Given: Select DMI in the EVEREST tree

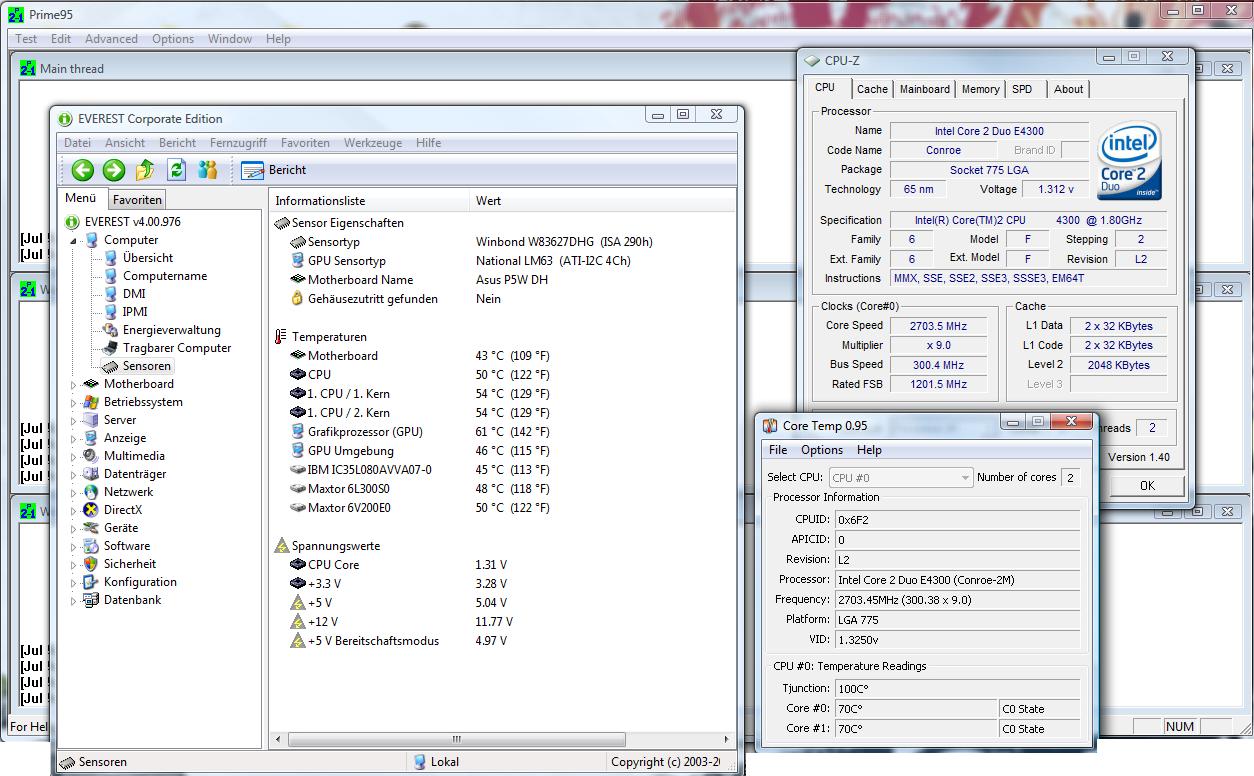Looking at the screenshot, I should pyautogui.click(x=134, y=294).
